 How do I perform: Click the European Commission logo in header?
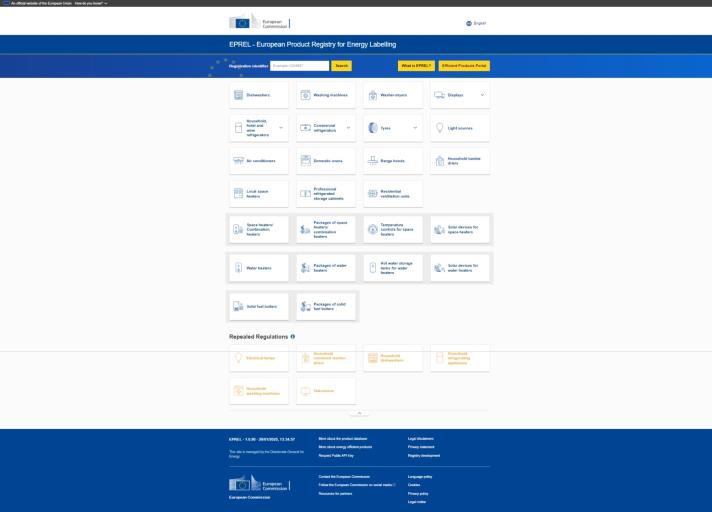[259, 22]
